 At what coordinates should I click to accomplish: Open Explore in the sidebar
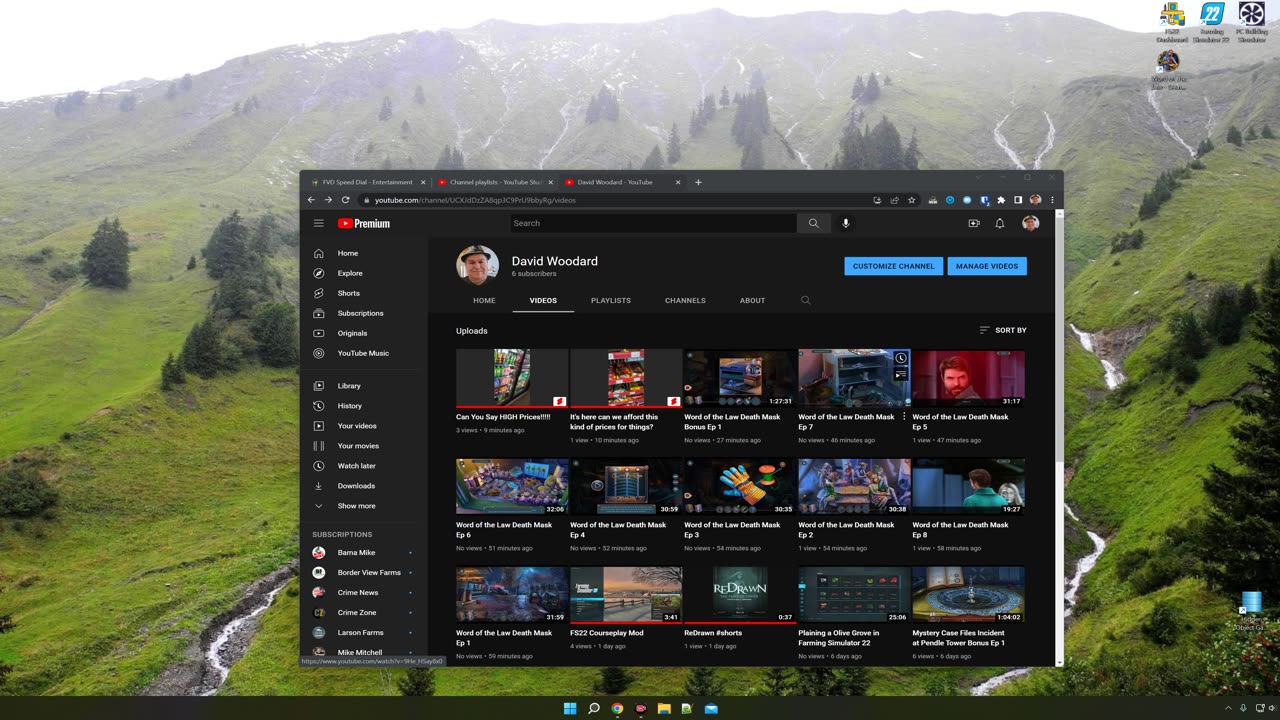(364, 273)
